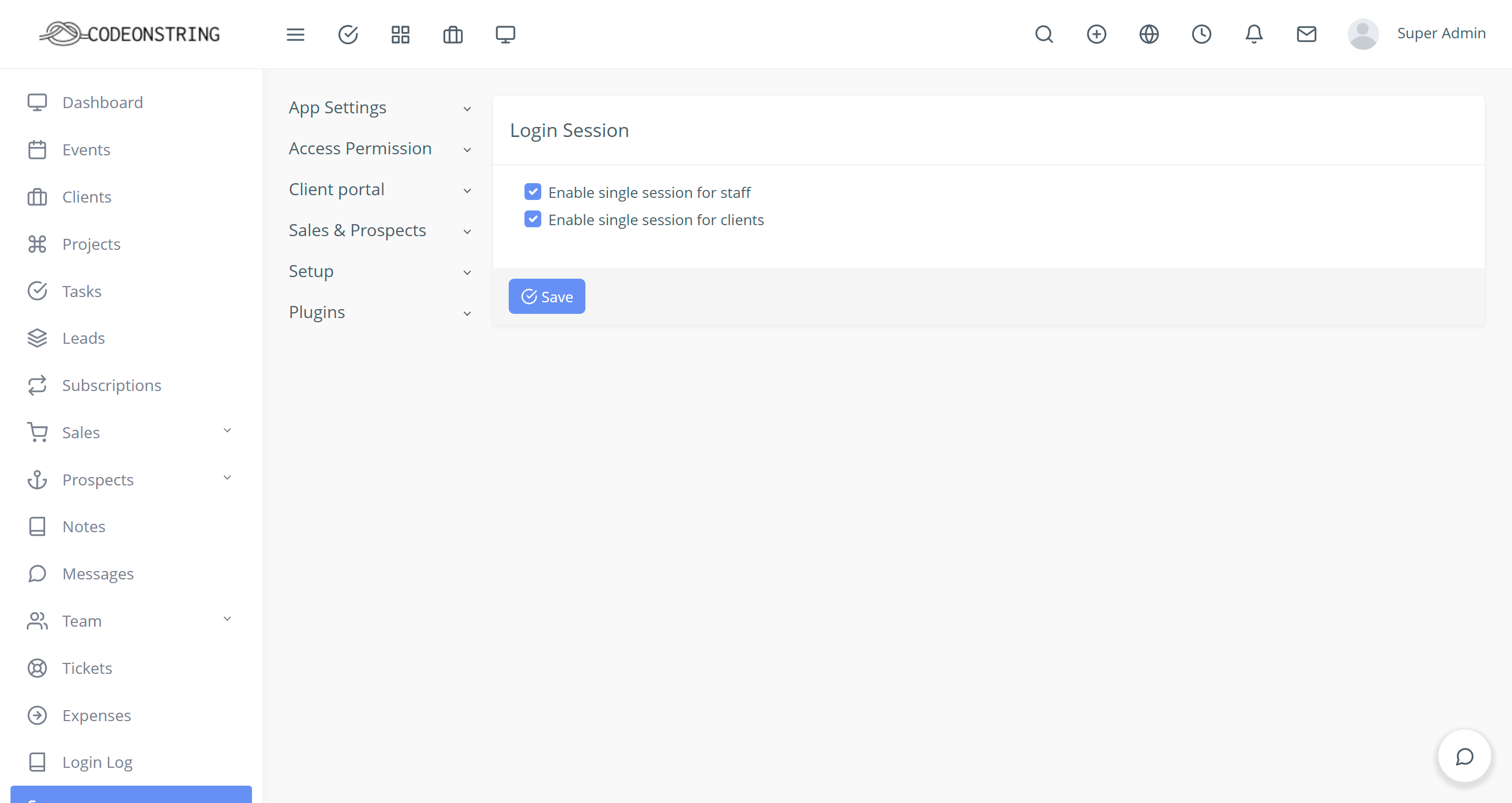Click the Save button
The width and height of the screenshot is (1512, 803).
pos(547,297)
